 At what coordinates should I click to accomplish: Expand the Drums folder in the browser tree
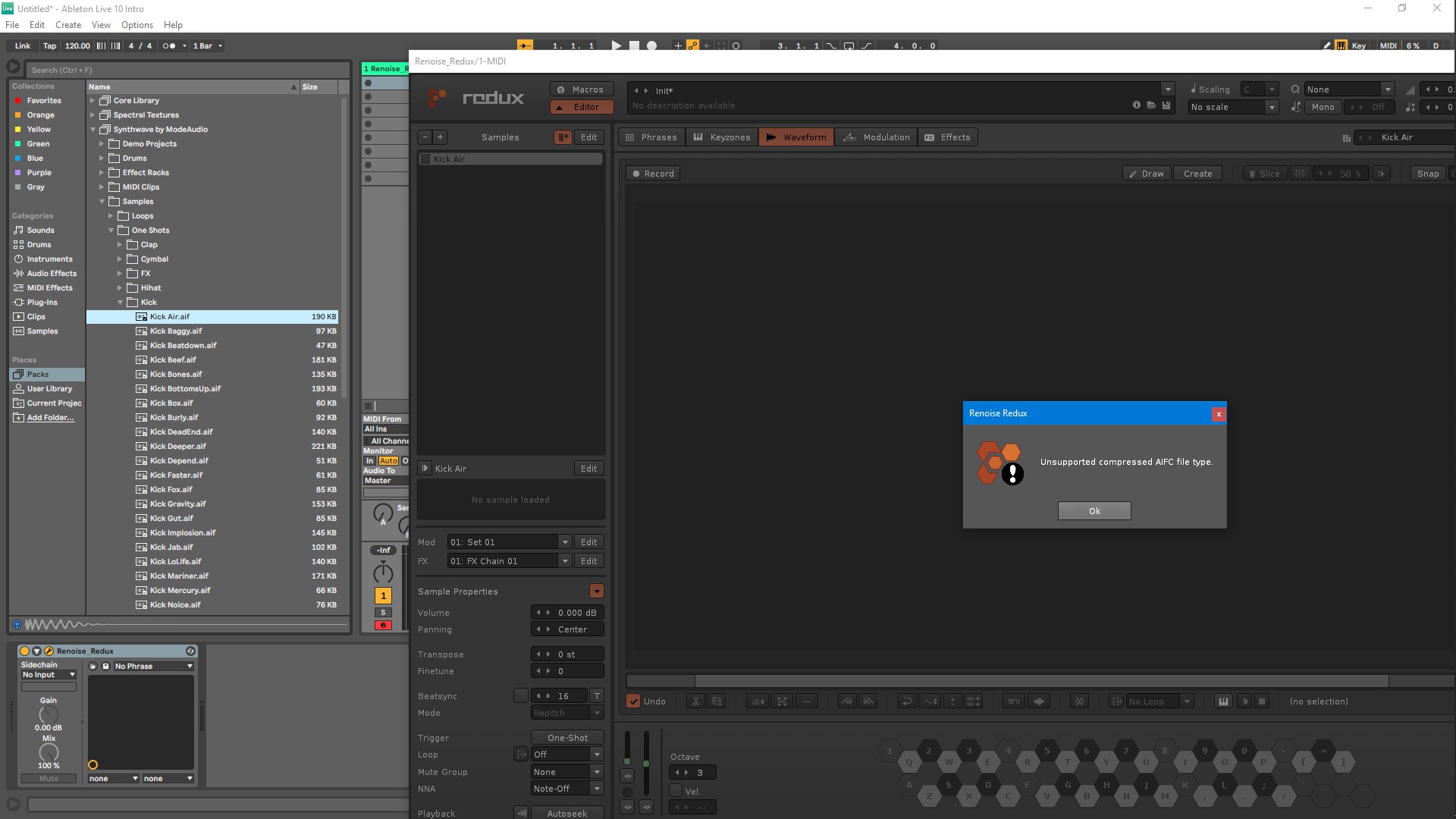click(x=102, y=158)
